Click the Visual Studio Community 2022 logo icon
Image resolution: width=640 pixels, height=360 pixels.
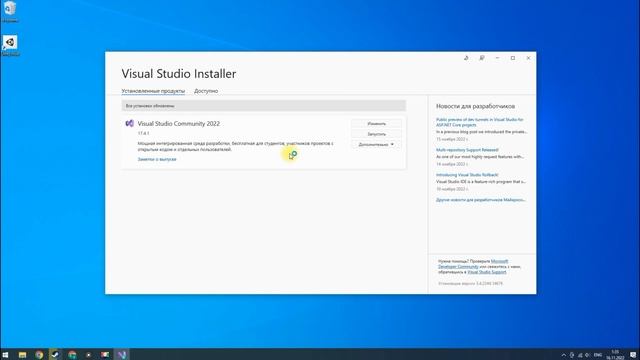click(x=129, y=123)
